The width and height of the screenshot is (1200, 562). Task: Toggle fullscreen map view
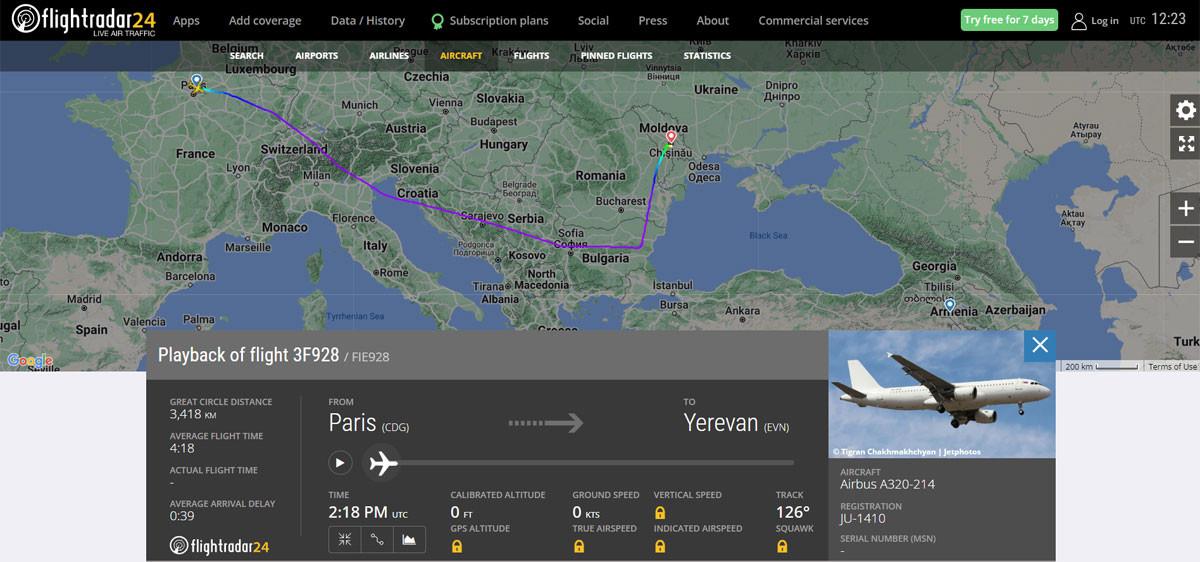(x=1186, y=143)
